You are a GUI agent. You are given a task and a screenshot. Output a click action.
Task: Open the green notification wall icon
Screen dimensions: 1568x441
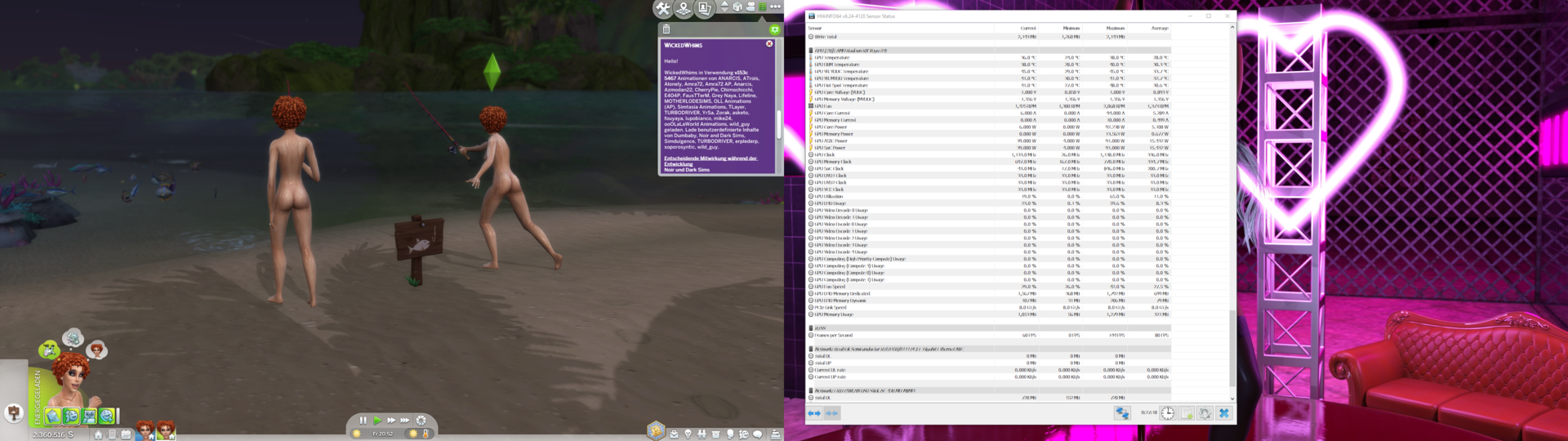[763, 7]
